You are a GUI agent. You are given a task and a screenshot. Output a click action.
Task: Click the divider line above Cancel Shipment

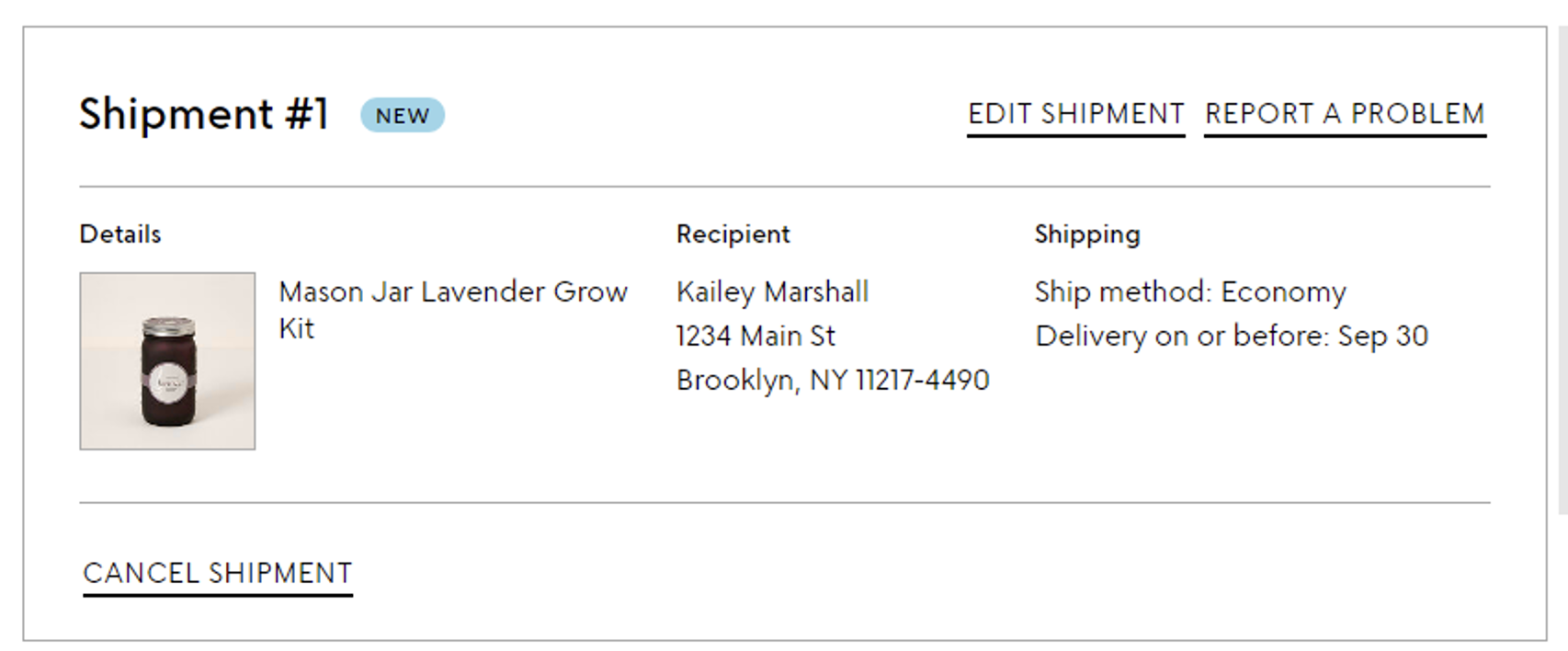[x=785, y=503]
